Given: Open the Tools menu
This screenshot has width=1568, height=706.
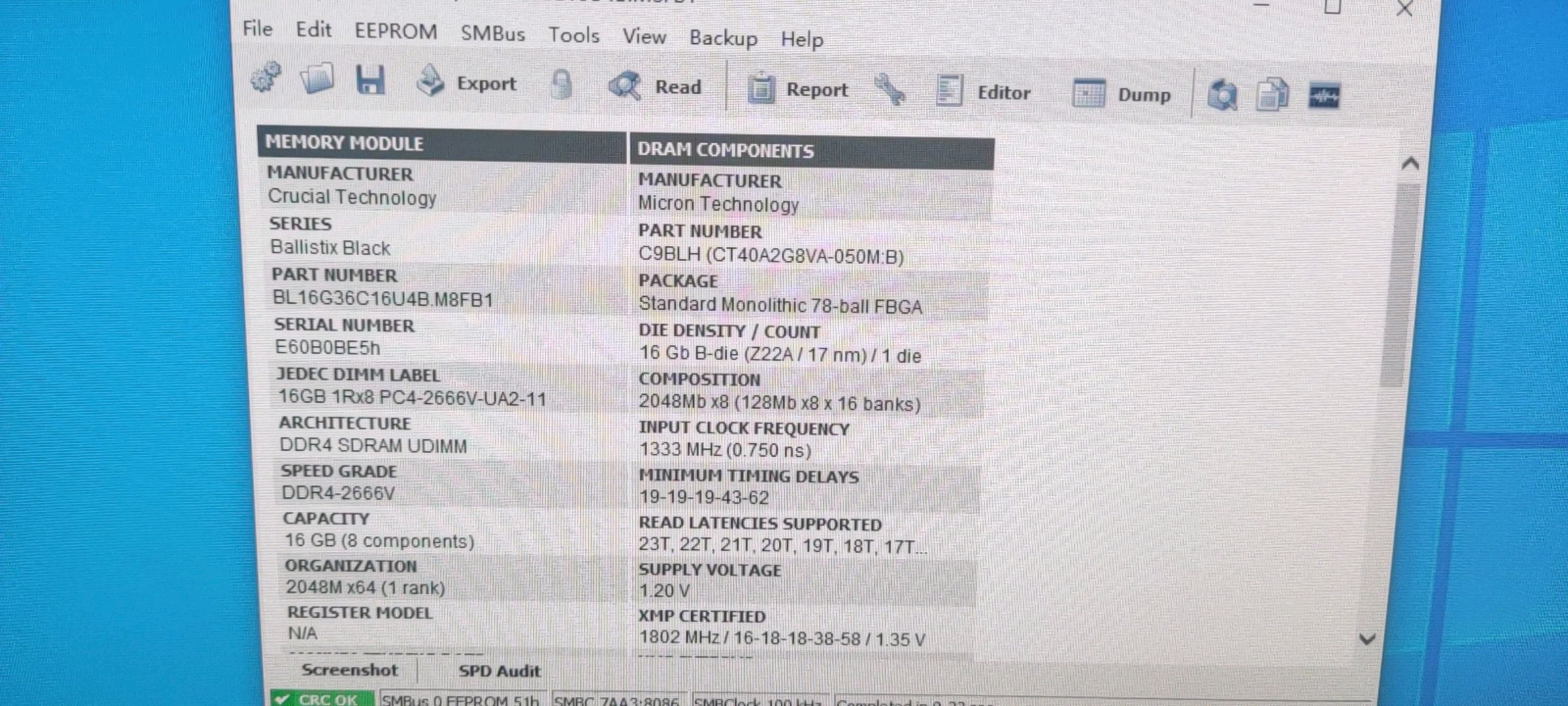Looking at the screenshot, I should coord(574,35).
